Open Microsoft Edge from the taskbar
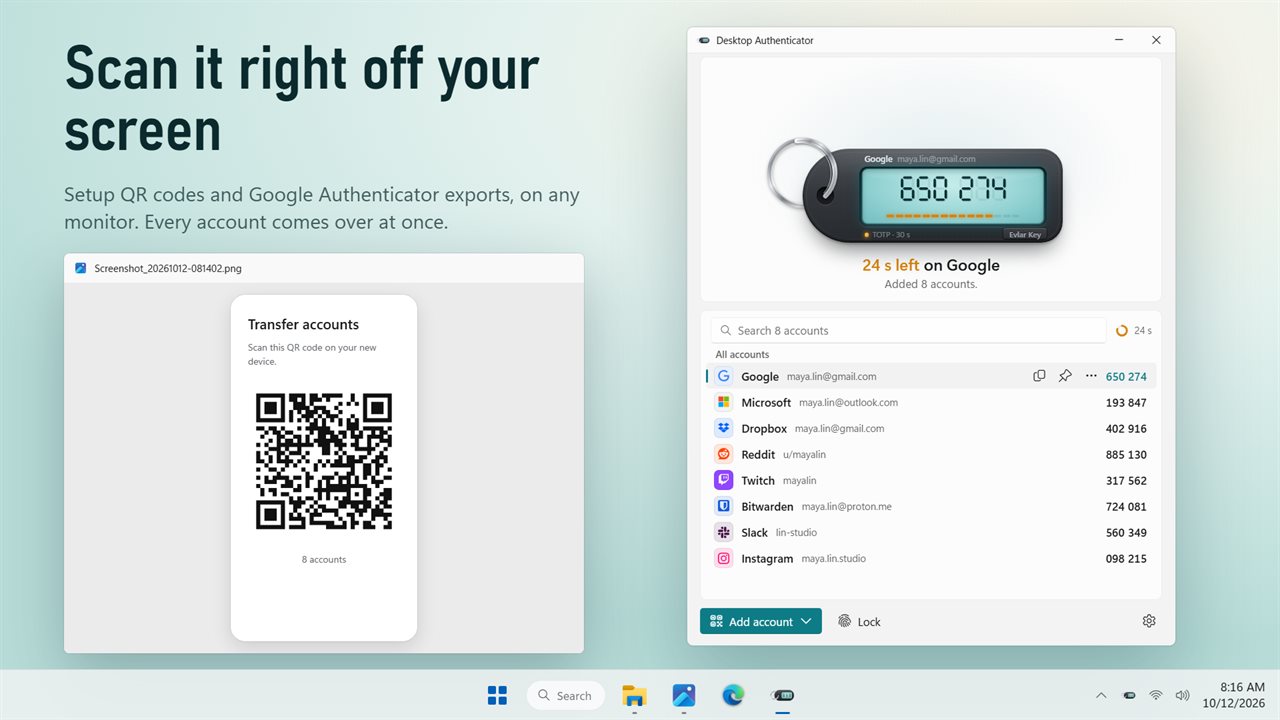1280x720 pixels. coord(733,695)
